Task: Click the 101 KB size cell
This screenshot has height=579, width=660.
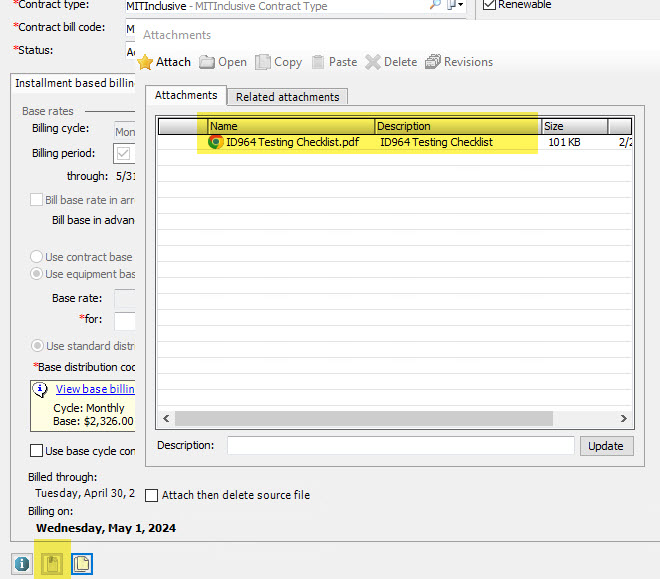Action: (x=564, y=142)
